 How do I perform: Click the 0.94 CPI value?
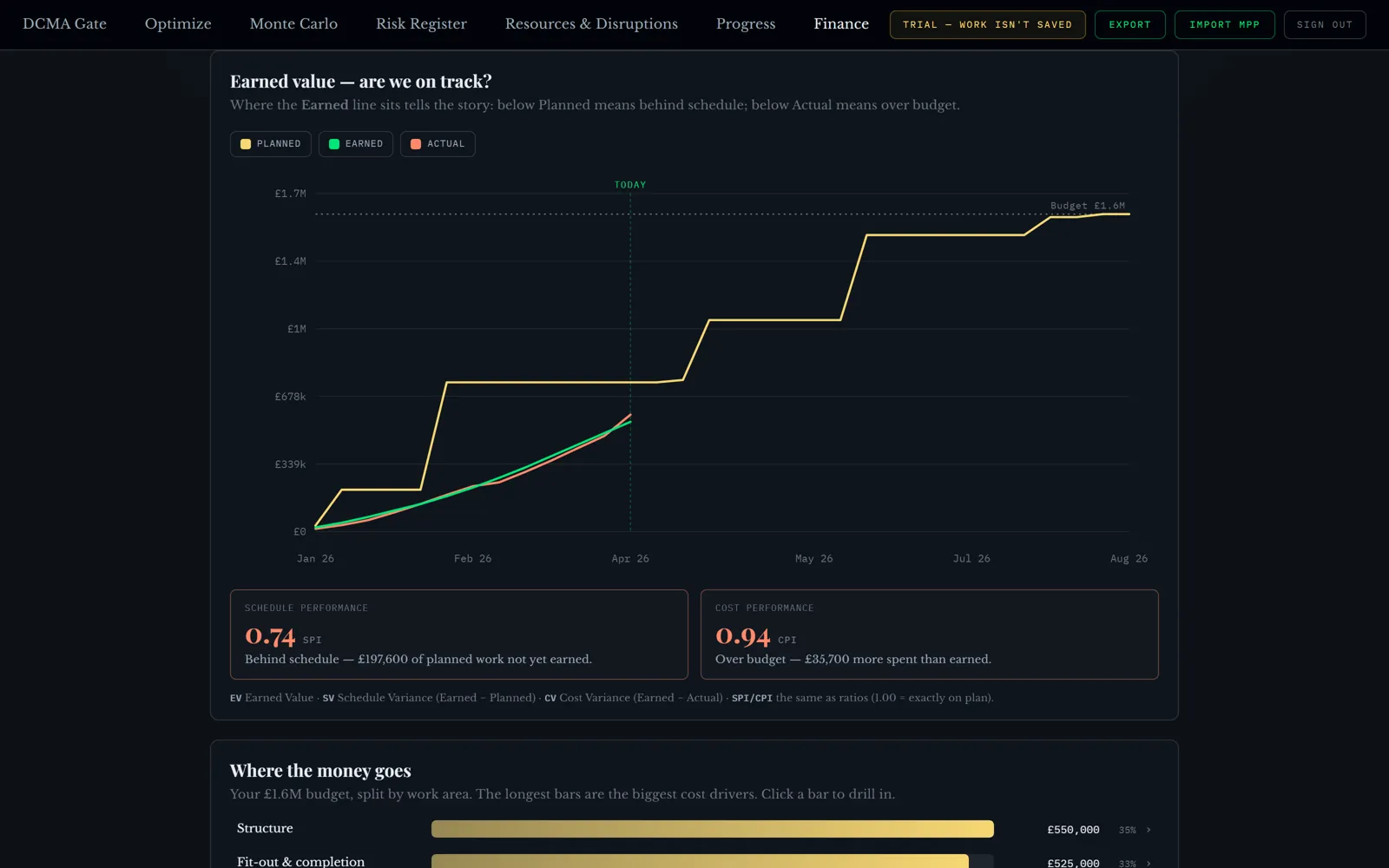point(742,637)
